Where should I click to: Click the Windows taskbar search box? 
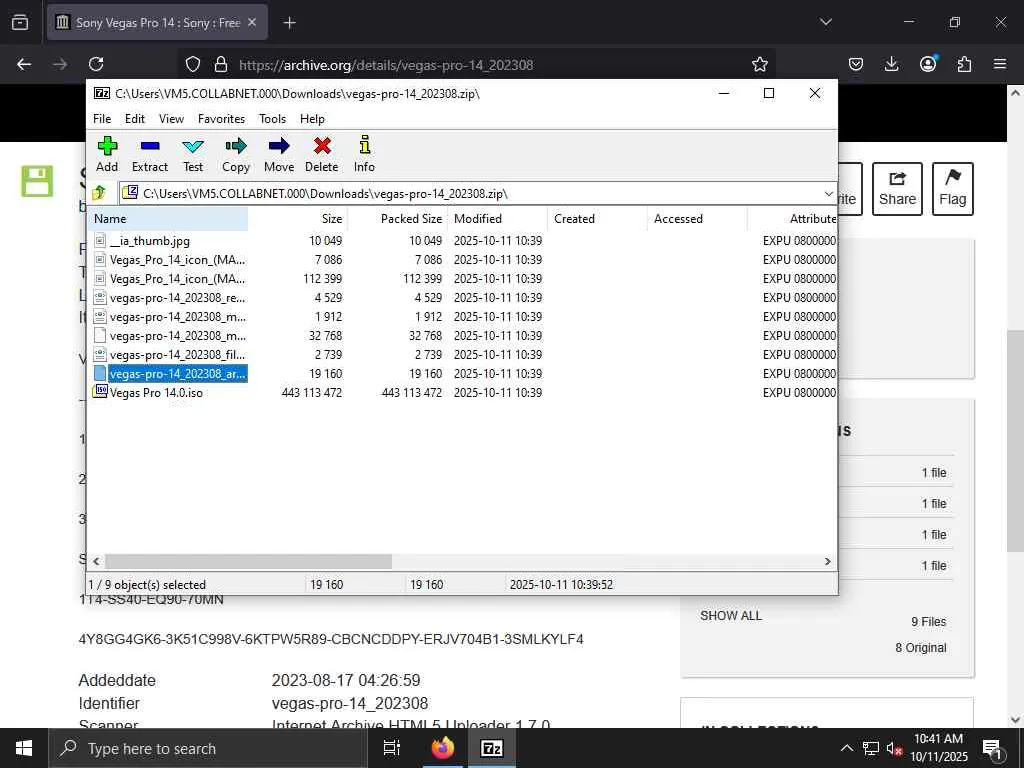click(x=208, y=748)
